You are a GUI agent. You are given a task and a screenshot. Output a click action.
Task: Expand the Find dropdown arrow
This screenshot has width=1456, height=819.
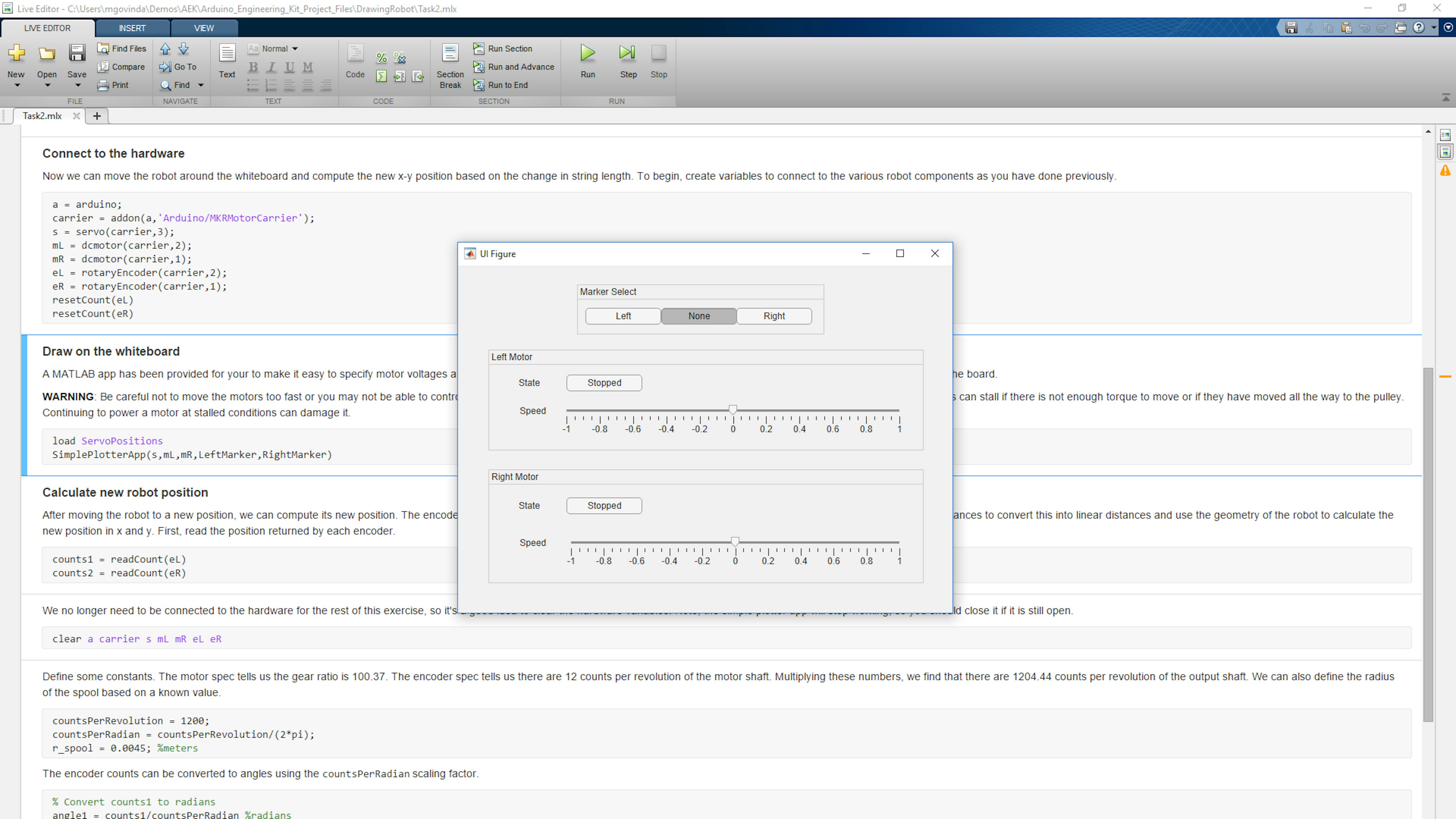(x=200, y=85)
